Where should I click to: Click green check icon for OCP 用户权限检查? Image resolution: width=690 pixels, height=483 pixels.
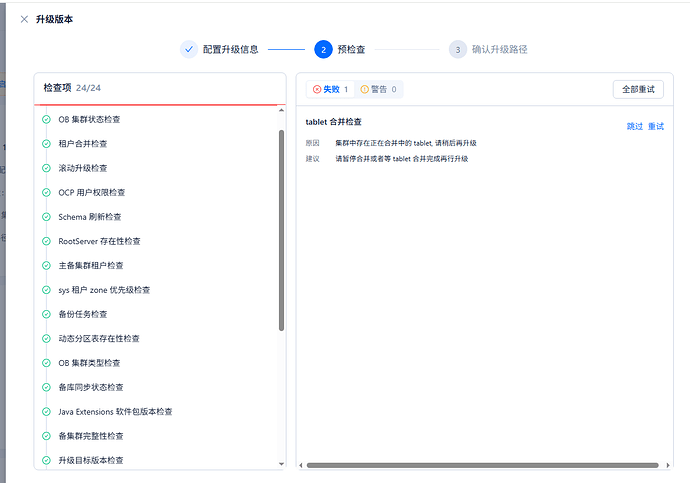tap(46, 192)
